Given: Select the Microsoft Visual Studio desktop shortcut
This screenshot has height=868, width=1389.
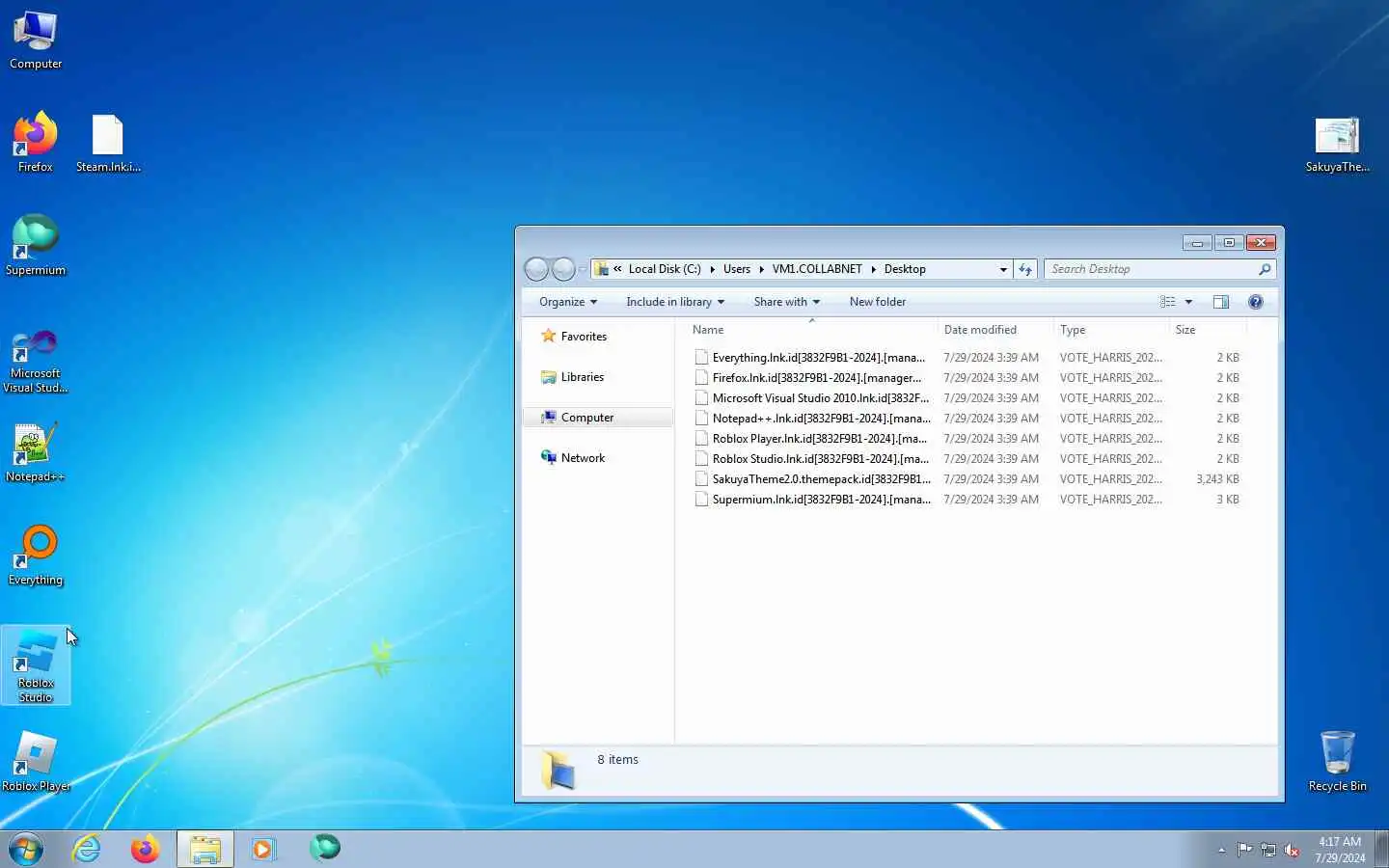Looking at the screenshot, I should pyautogui.click(x=36, y=362).
